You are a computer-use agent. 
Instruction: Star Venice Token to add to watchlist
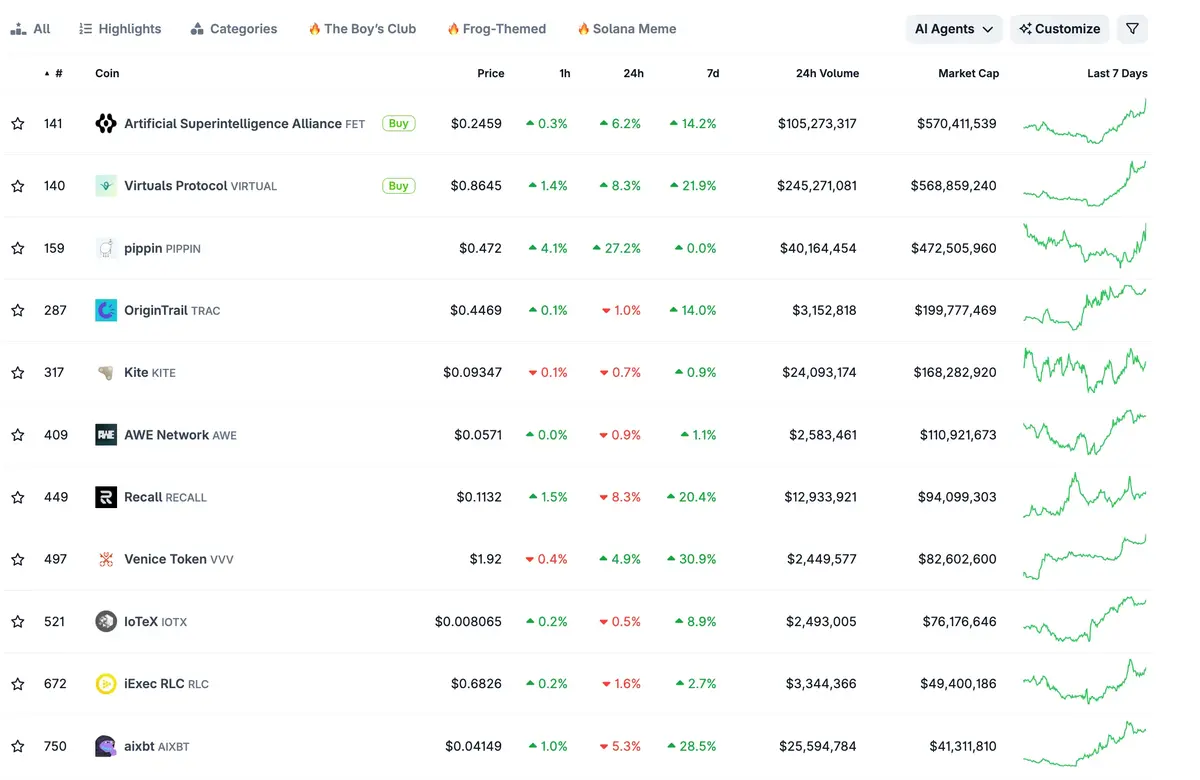[x=18, y=559]
